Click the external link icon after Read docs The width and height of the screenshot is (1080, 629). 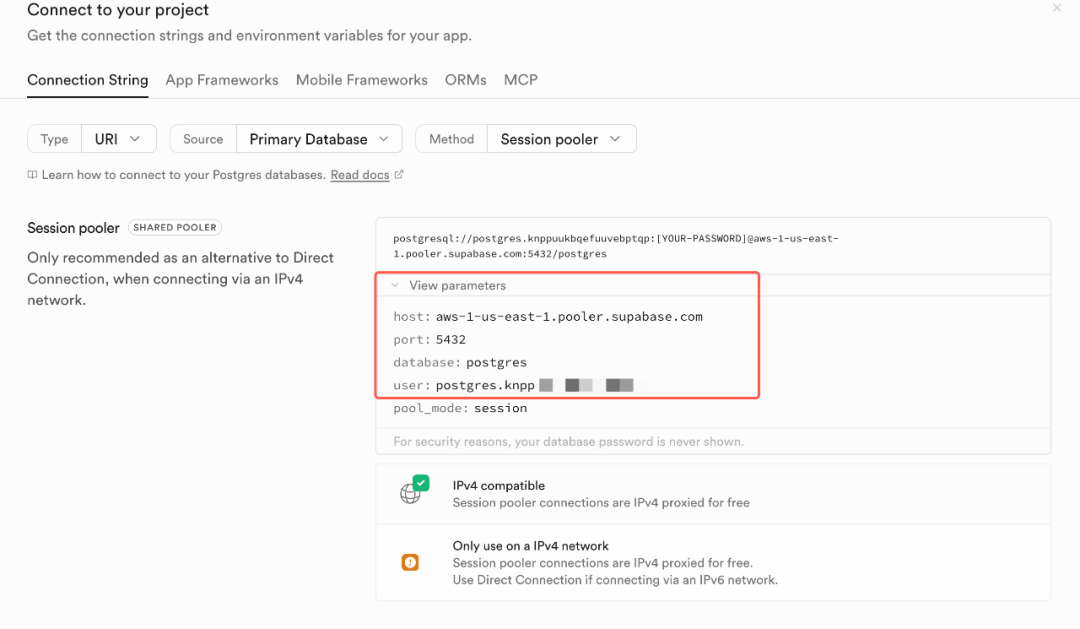click(399, 174)
